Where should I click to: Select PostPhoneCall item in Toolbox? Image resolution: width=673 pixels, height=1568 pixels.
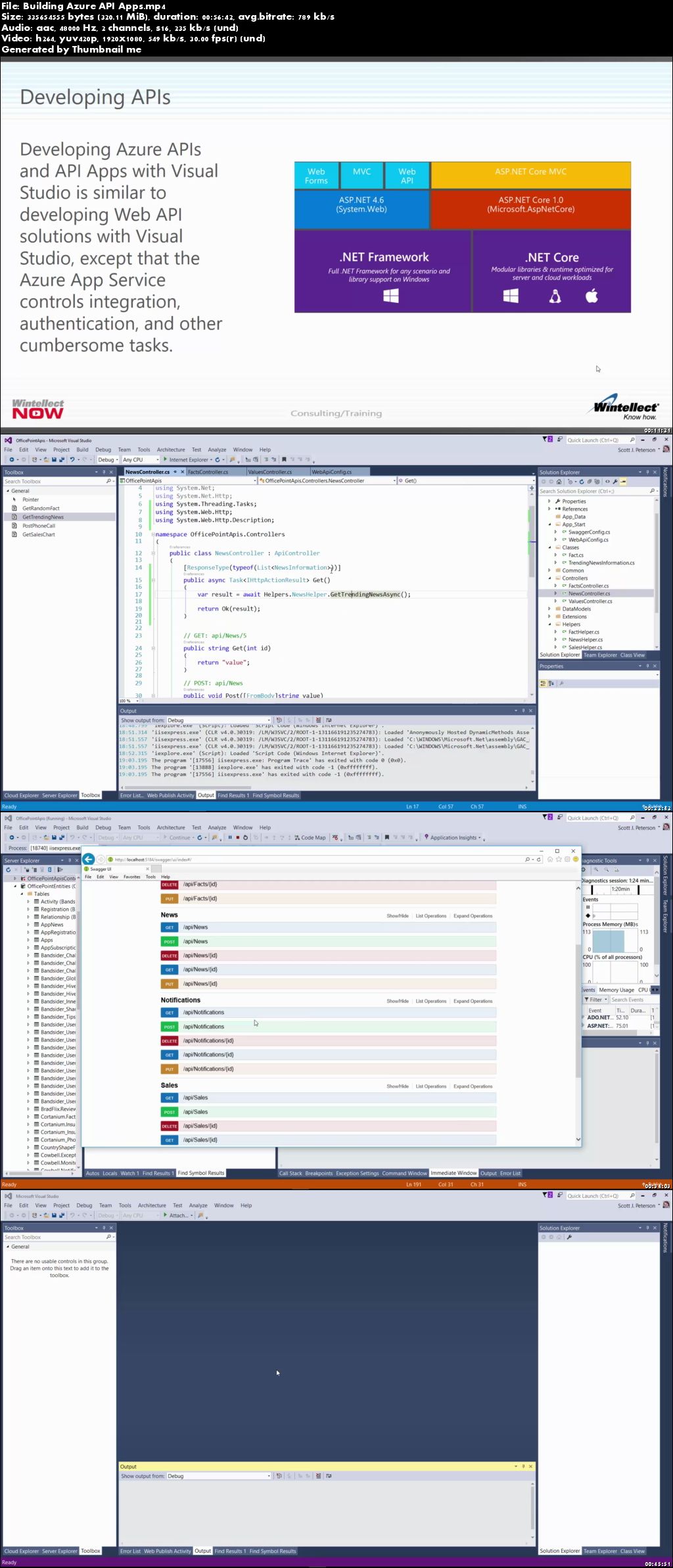39,526
